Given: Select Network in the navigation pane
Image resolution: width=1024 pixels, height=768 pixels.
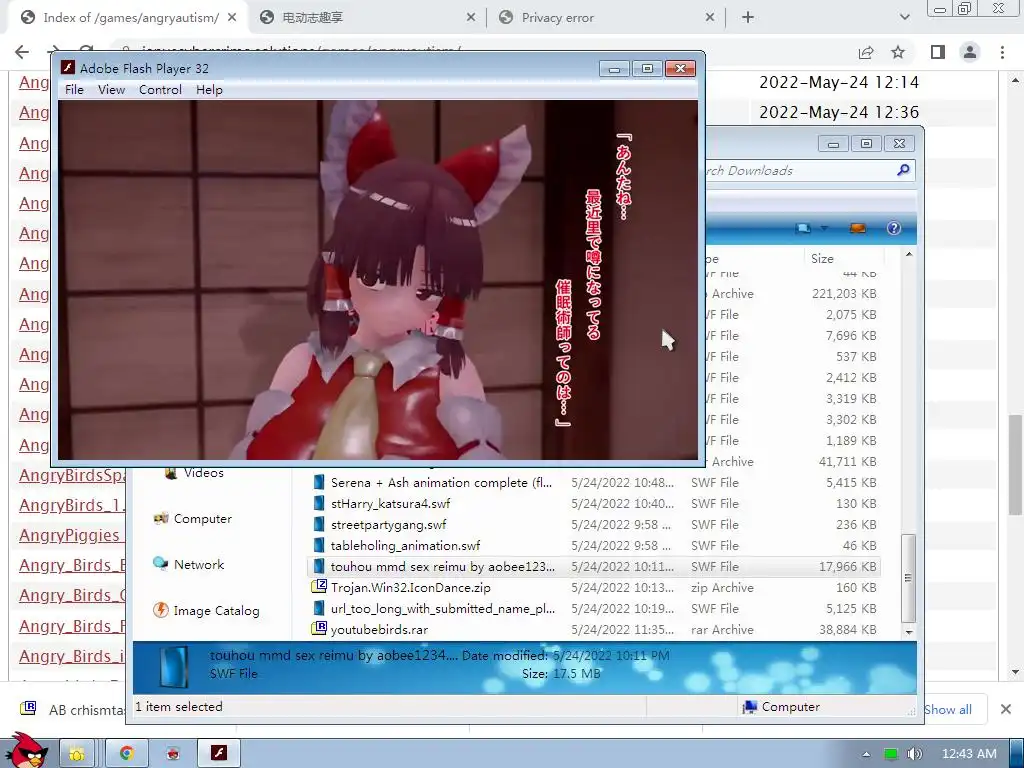Looking at the screenshot, I should pos(188,564).
